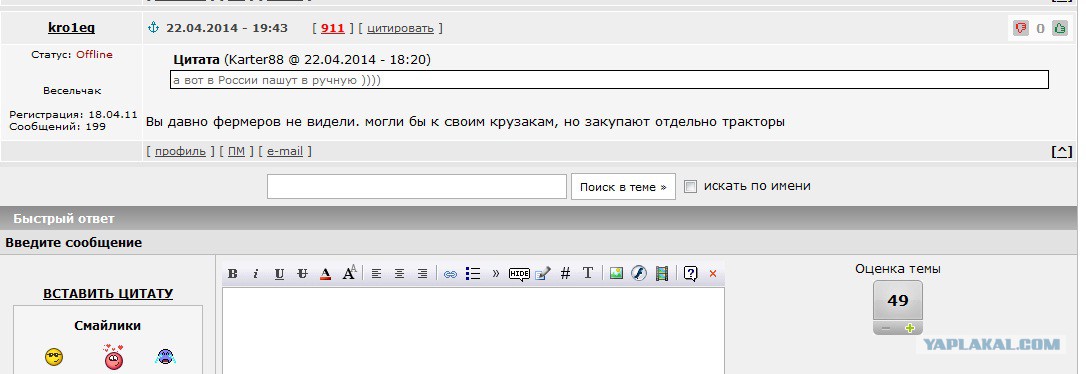The width and height of the screenshot is (1086, 374).
Task: Insert the red smiley with hearts
Action: pos(113,356)
